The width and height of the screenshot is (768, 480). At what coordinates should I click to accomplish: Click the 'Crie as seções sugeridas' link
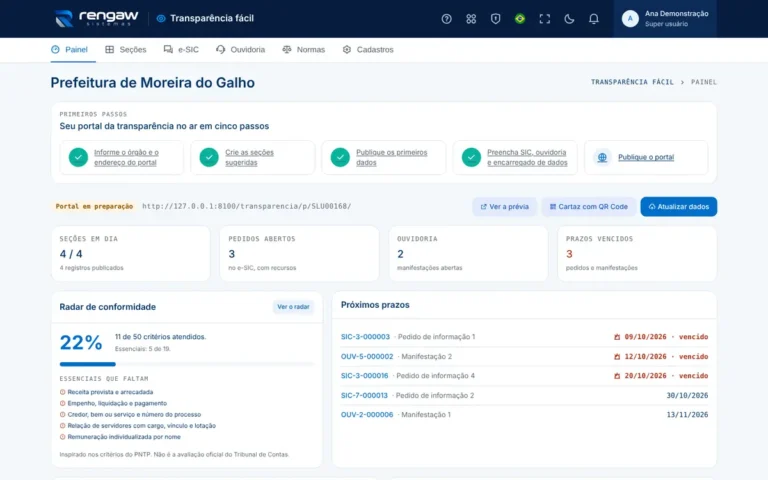coord(249,157)
